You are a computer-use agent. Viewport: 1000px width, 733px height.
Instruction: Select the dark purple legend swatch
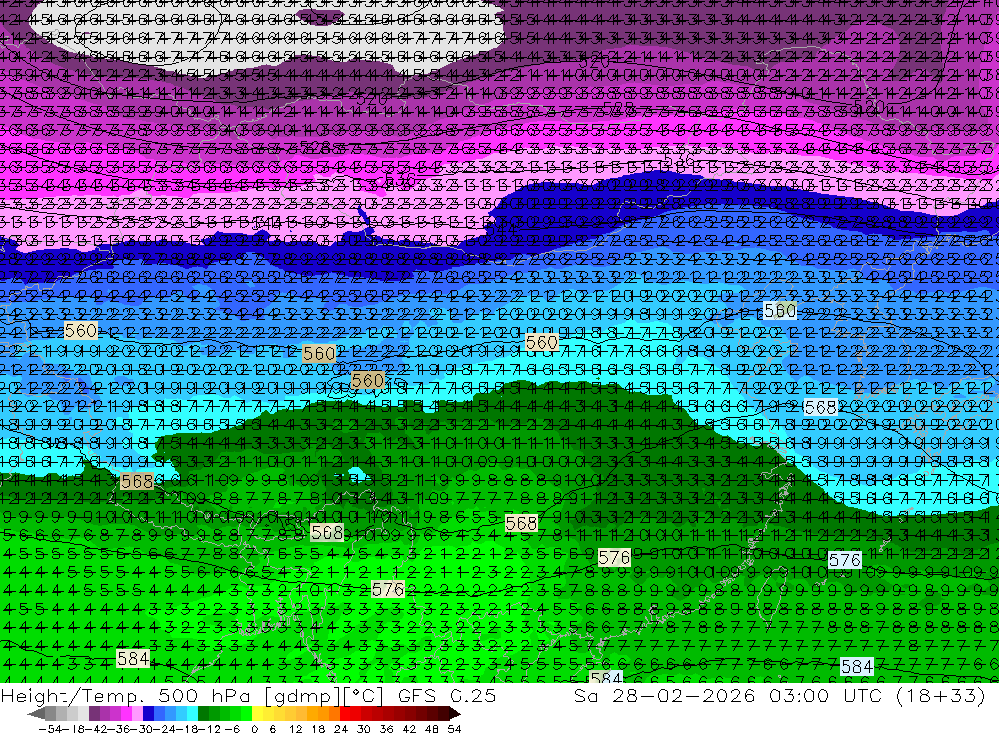[94, 713]
